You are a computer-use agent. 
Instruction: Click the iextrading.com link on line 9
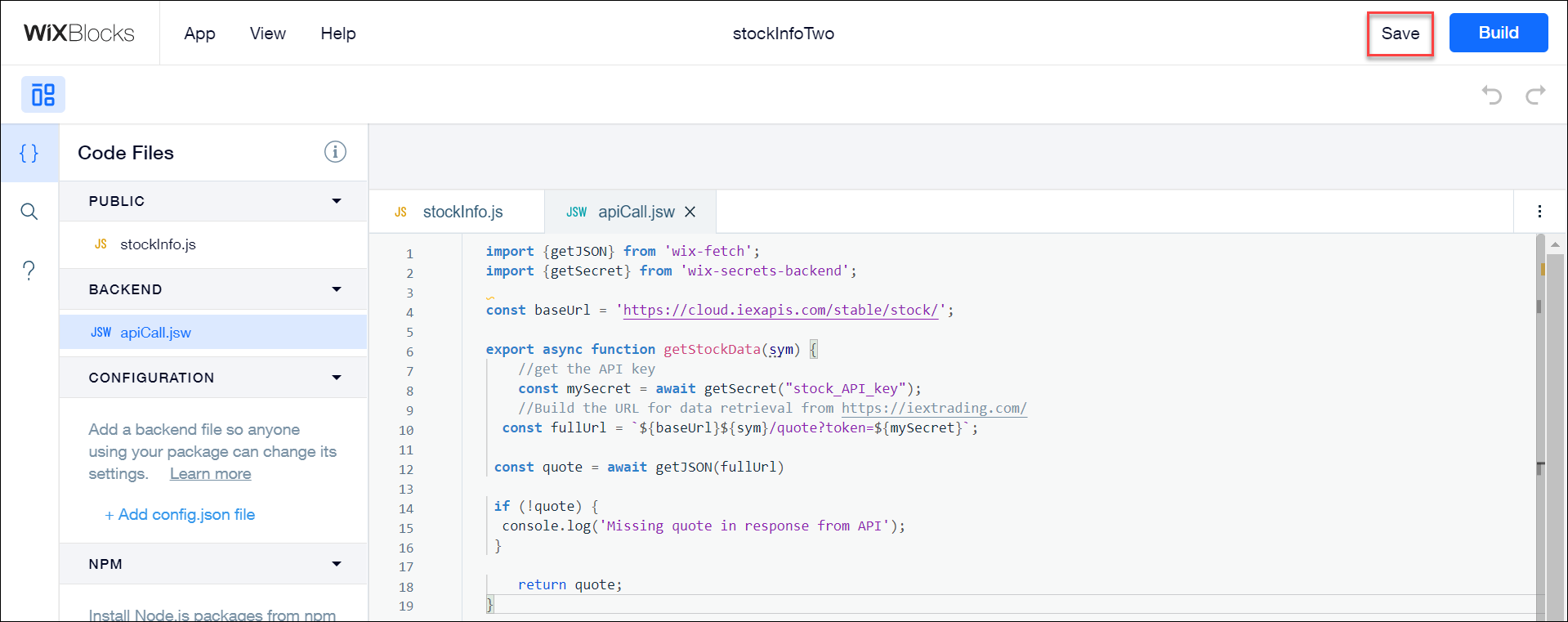(934, 409)
